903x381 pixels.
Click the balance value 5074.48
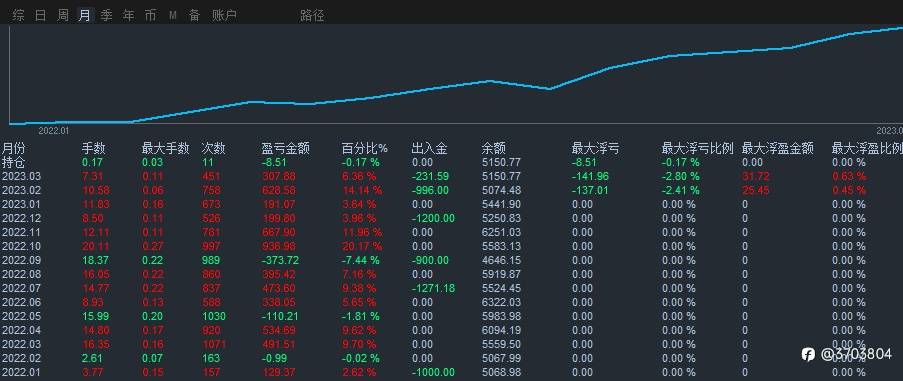tap(501, 190)
